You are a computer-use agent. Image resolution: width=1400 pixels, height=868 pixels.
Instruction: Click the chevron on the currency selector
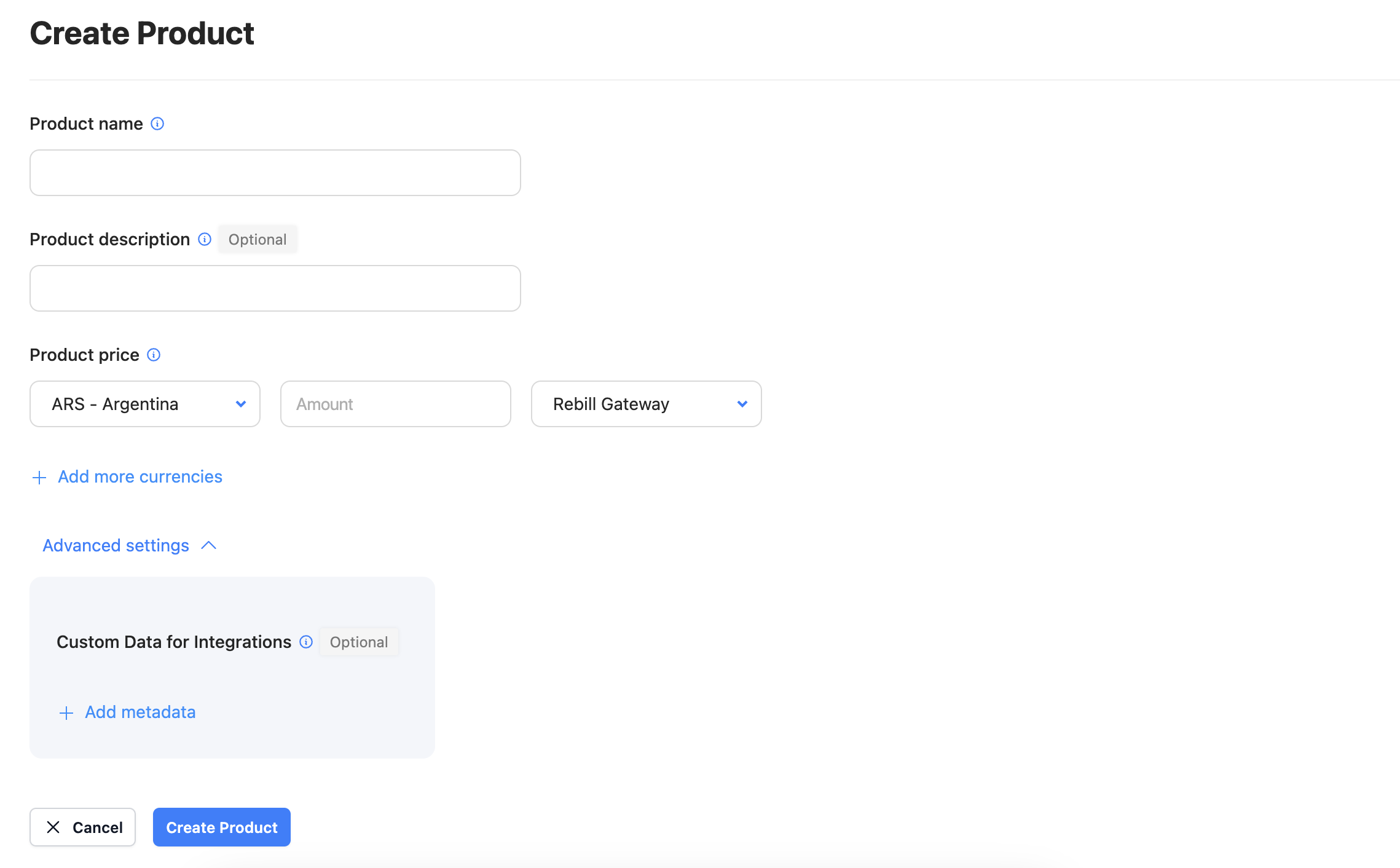[x=240, y=404]
